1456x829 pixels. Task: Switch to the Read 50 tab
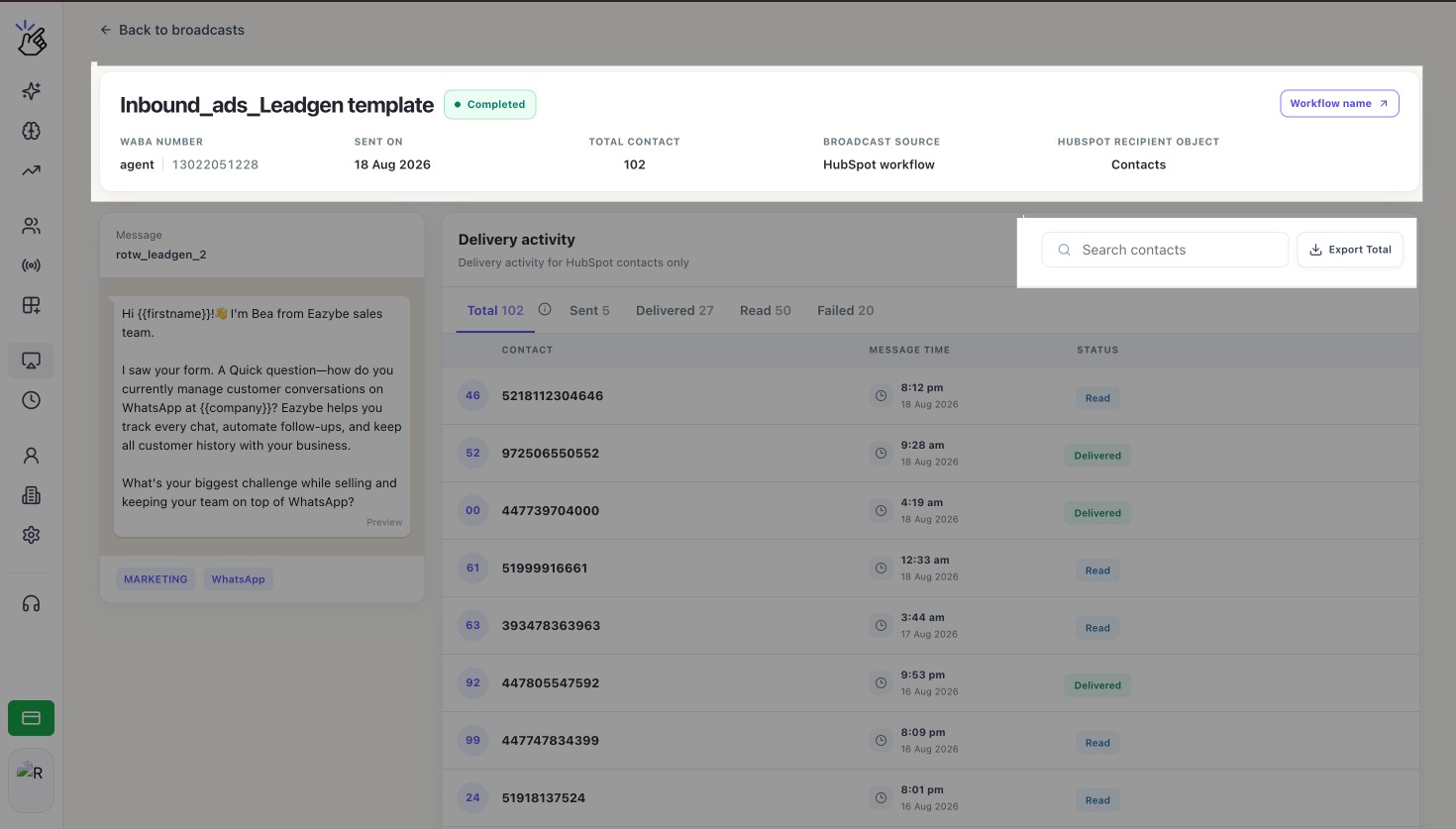tap(766, 310)
